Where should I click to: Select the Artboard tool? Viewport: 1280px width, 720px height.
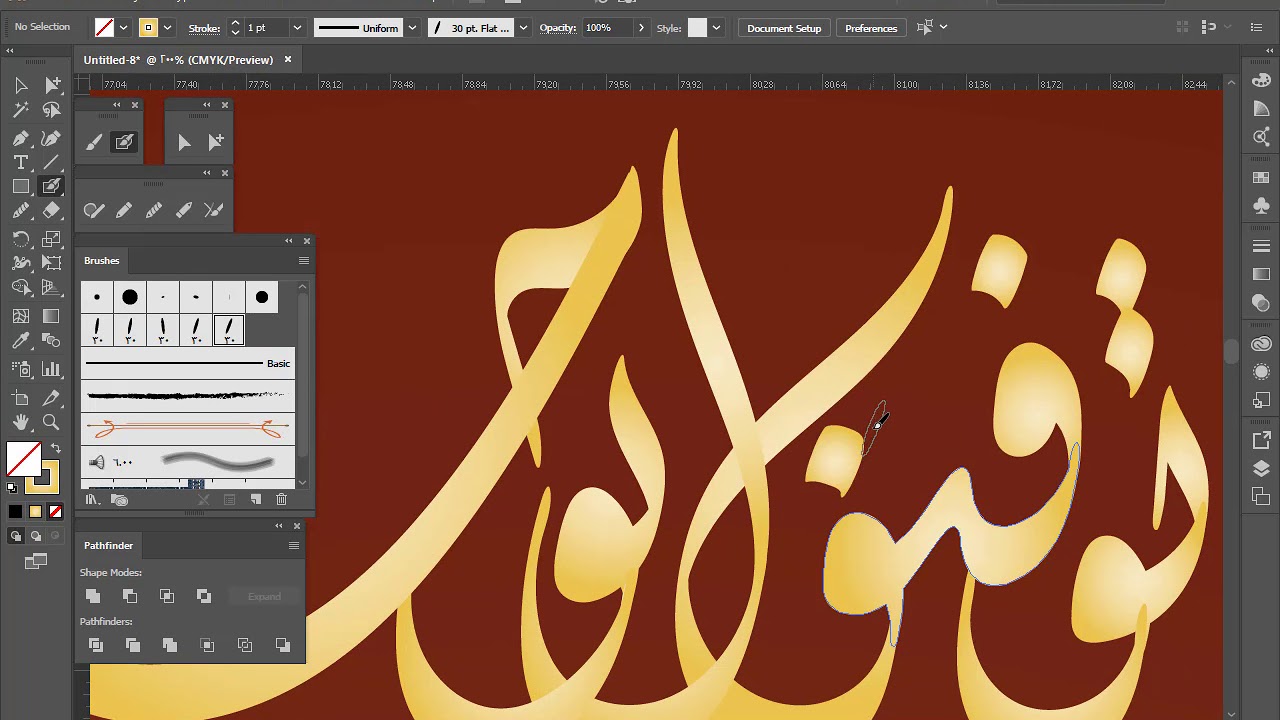click(21, 398)
